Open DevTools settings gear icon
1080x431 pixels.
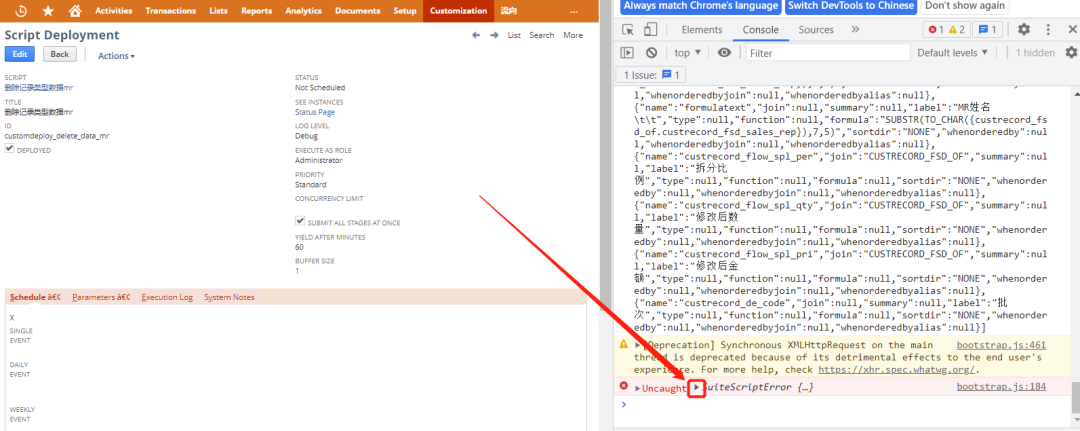pos(1024,30)
